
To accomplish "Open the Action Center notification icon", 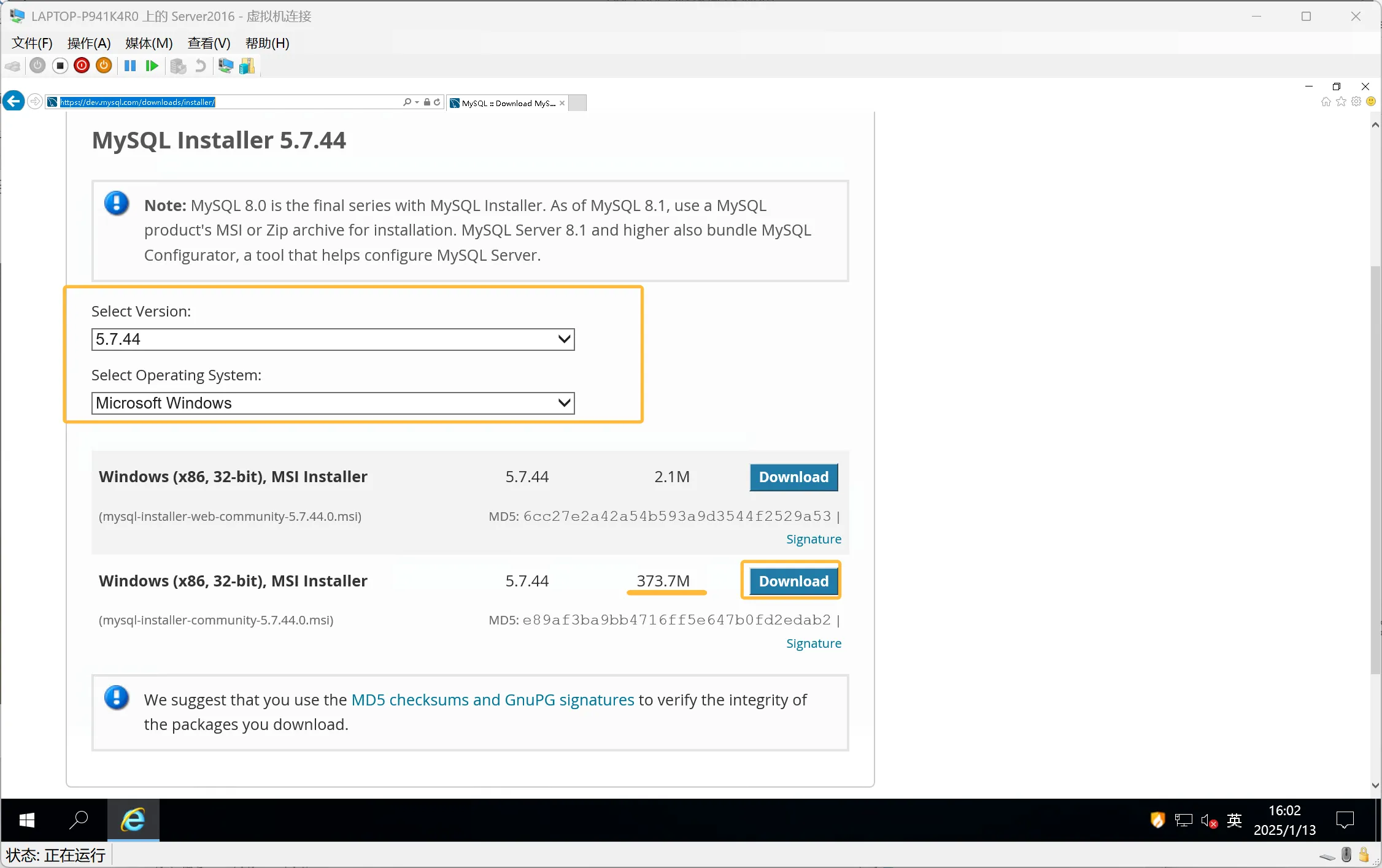I will [x=1345, y=820].
